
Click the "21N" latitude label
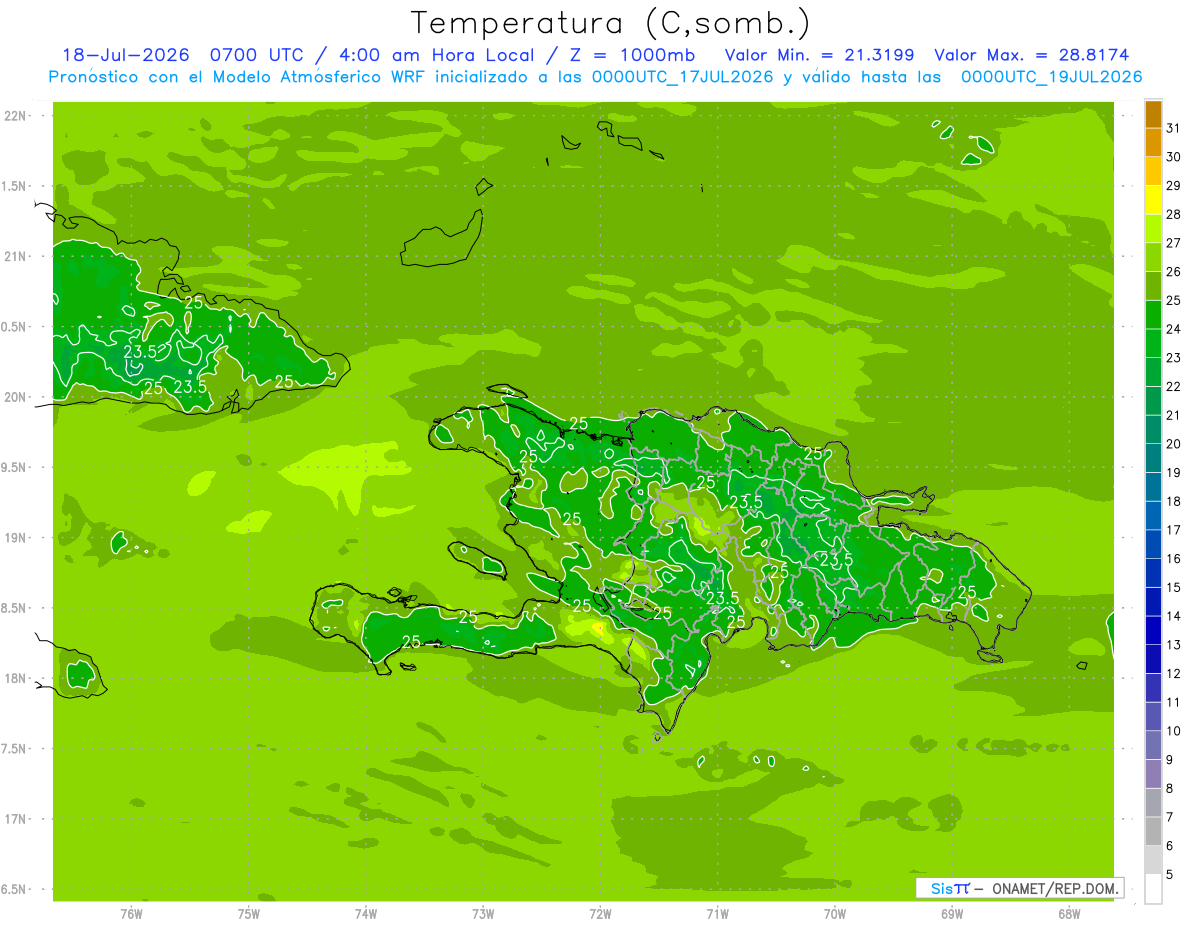pos(16,256)
